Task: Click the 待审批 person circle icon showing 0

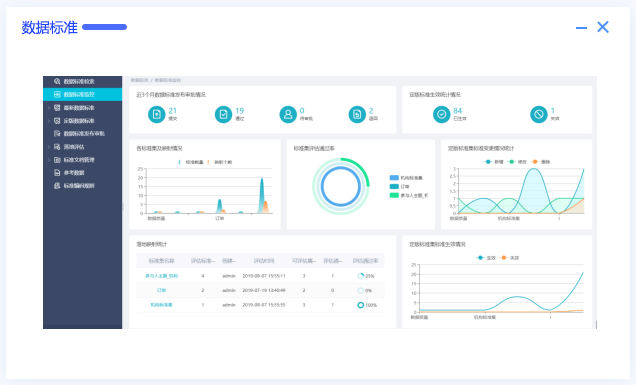Action: tap(288, 114)
